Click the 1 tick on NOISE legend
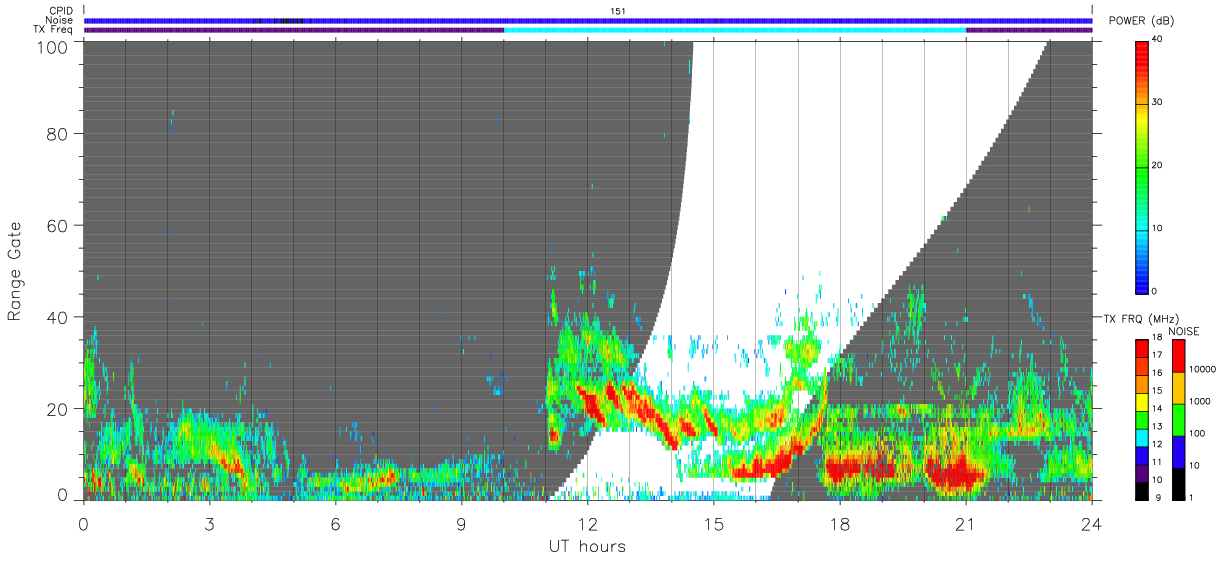Image resolution: width=1228 pixels, height=567 pixels. pos(1192,497)
